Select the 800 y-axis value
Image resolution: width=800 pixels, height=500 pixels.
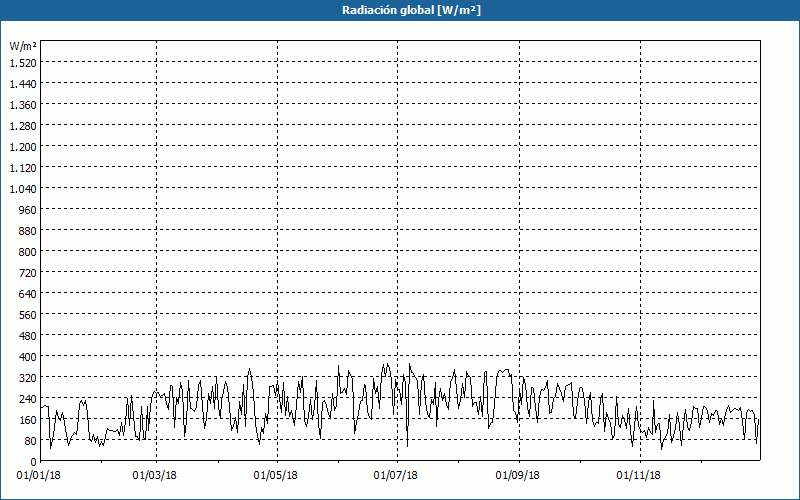(29, 252)
